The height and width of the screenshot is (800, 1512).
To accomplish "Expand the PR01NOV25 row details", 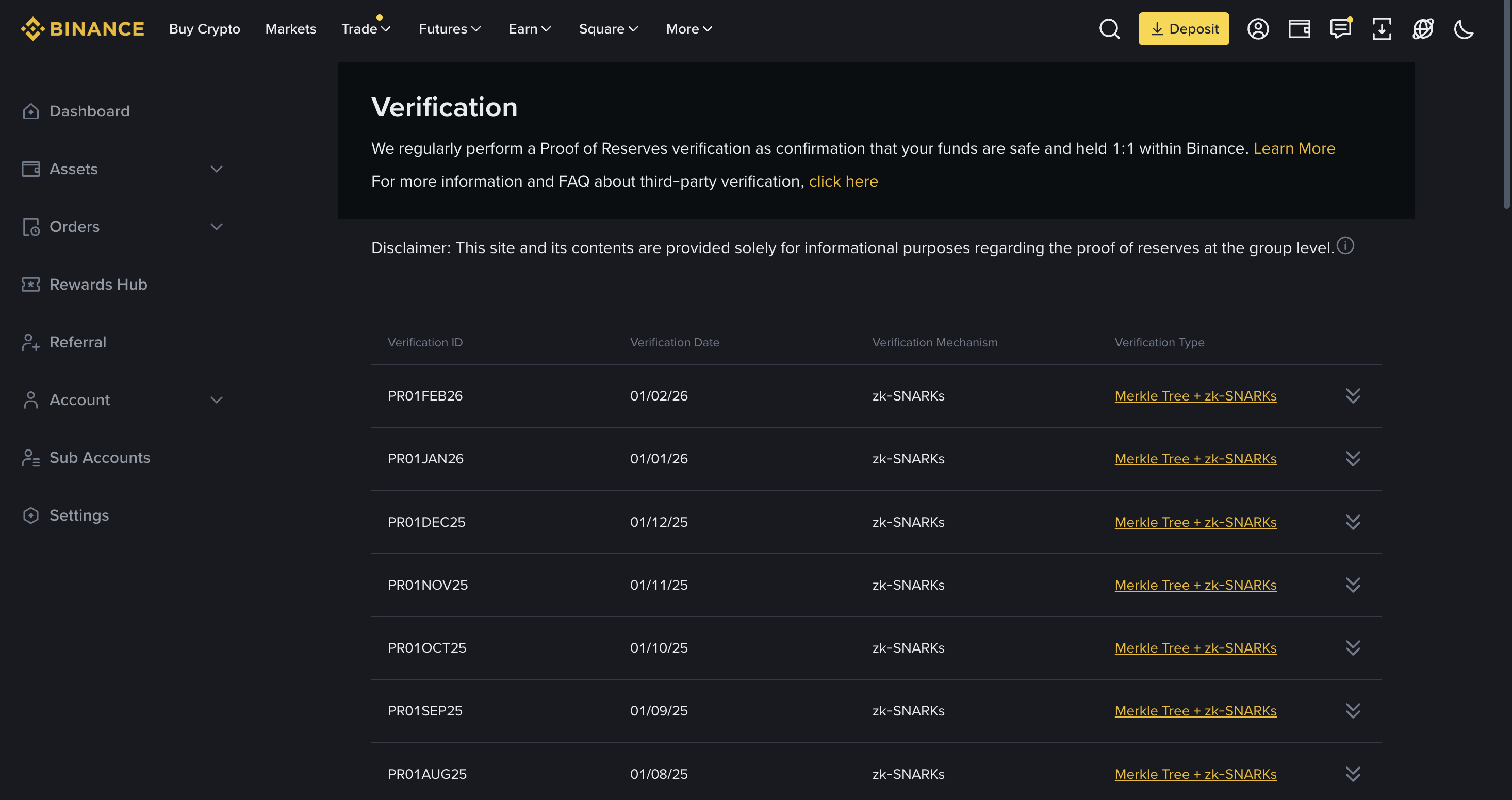I will tap(1353, 585).
